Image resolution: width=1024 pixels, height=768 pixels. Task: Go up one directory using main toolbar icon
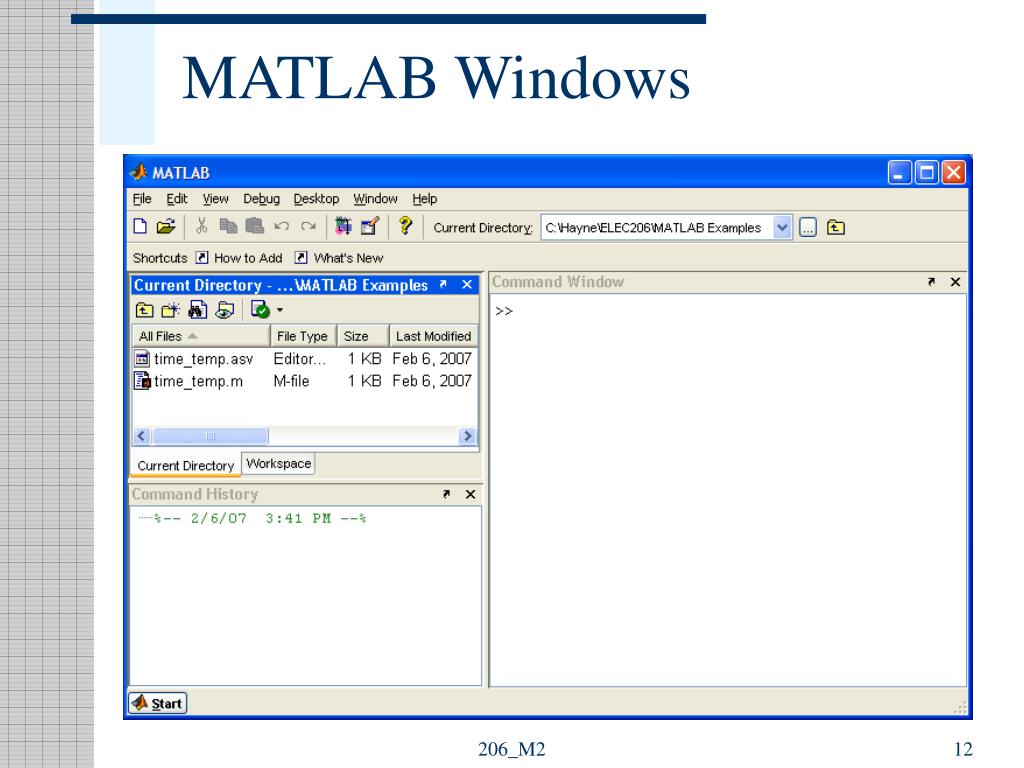tap(836, 227)
